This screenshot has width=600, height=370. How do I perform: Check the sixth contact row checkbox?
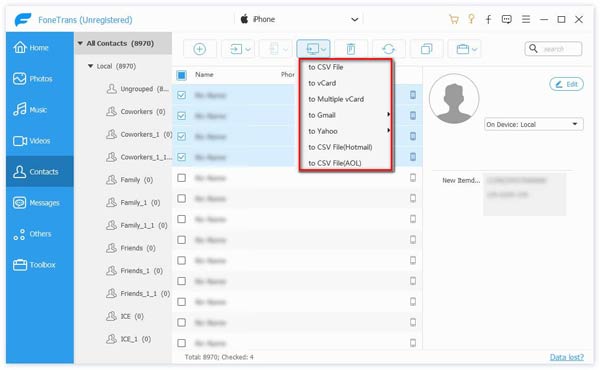(x=181, y=198)
